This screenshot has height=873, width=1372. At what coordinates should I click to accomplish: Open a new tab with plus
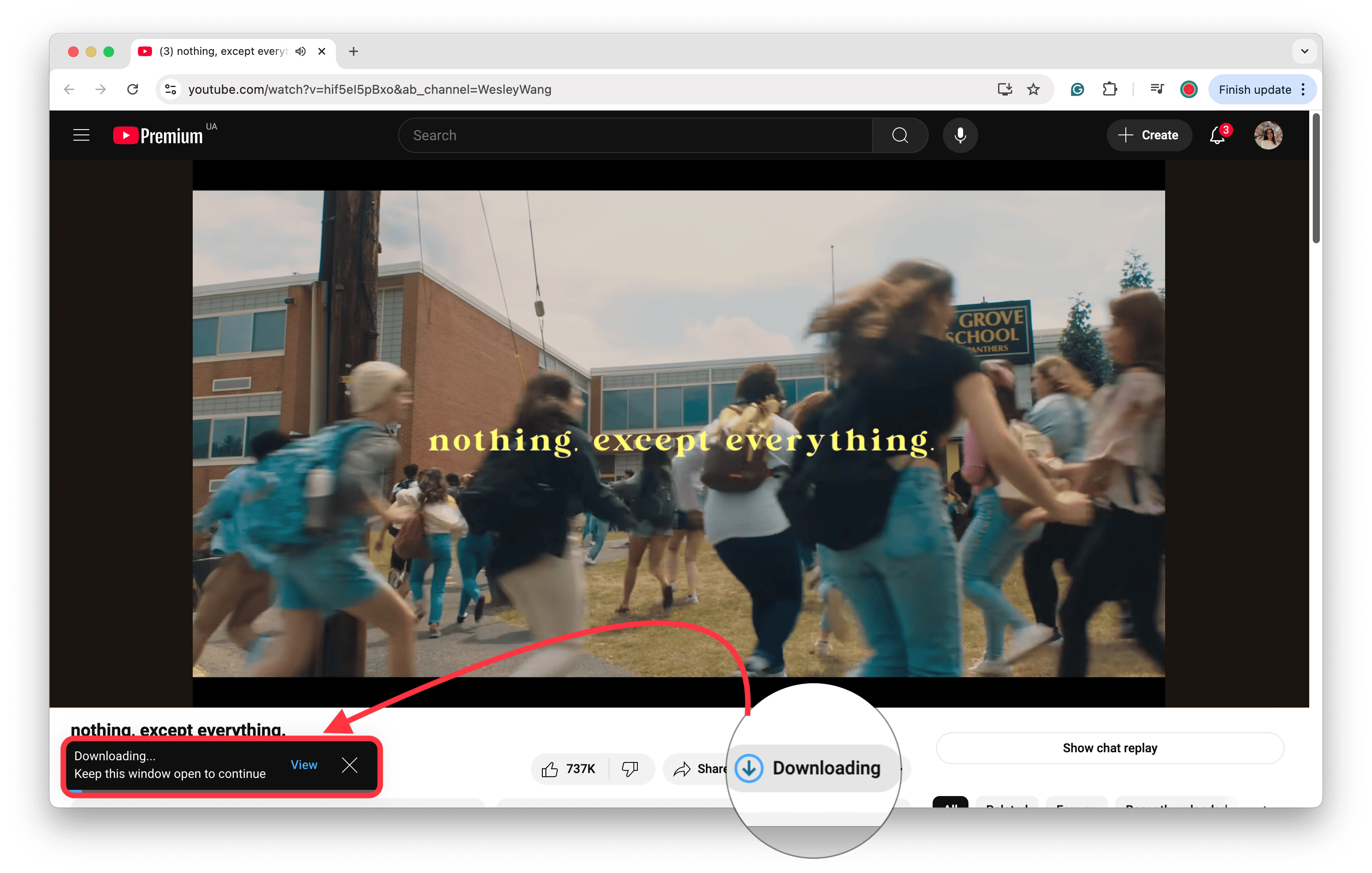point(353,51)
